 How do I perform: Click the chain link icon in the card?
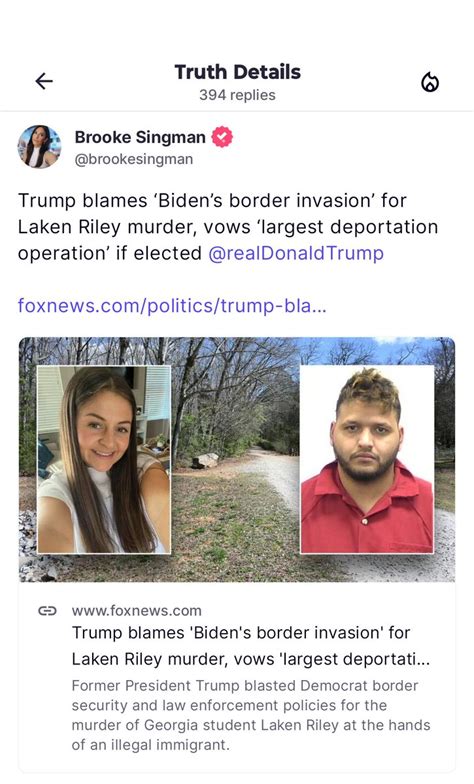pos(48,610)
